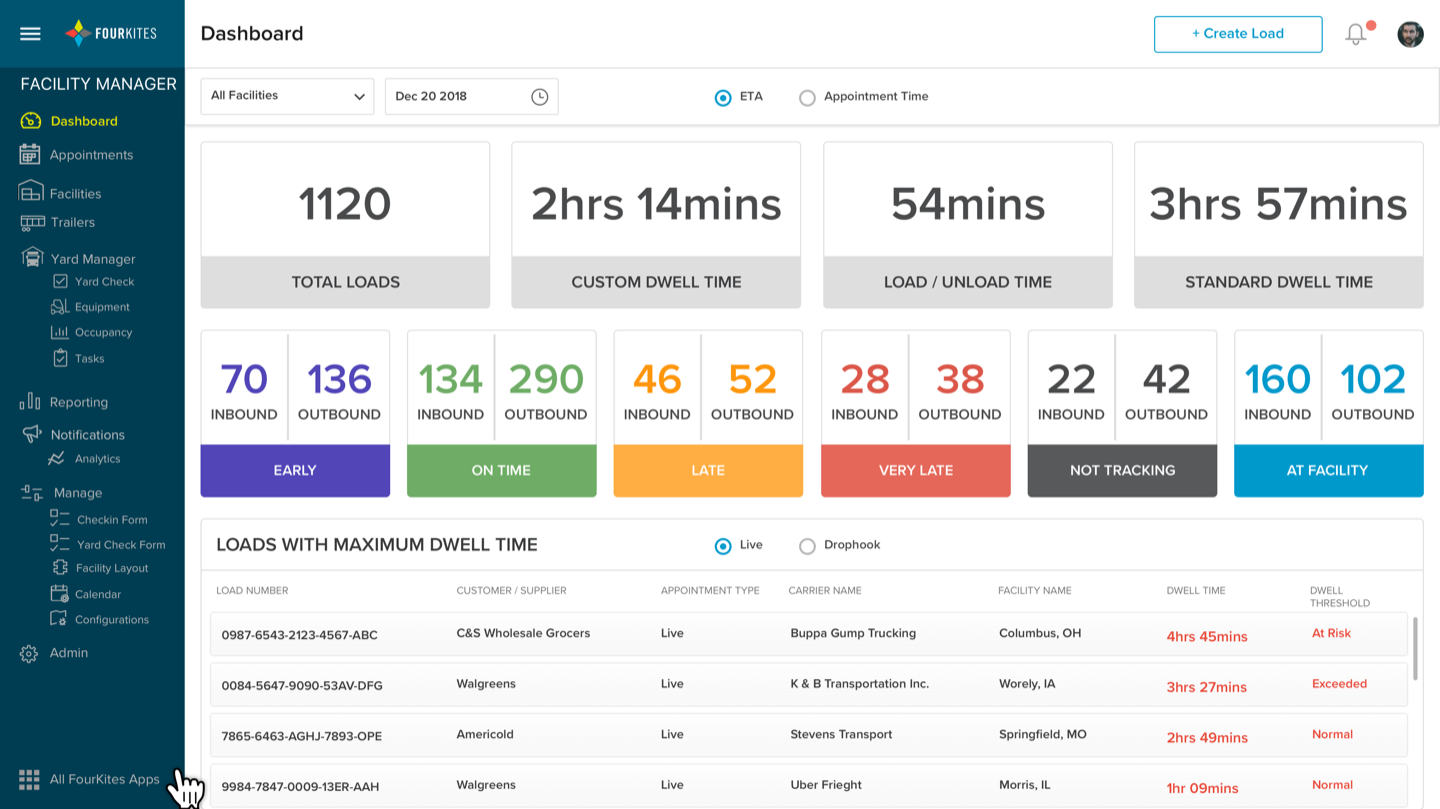Open the Dashboard menu item
1440x809 pixels.
[84, 121]
